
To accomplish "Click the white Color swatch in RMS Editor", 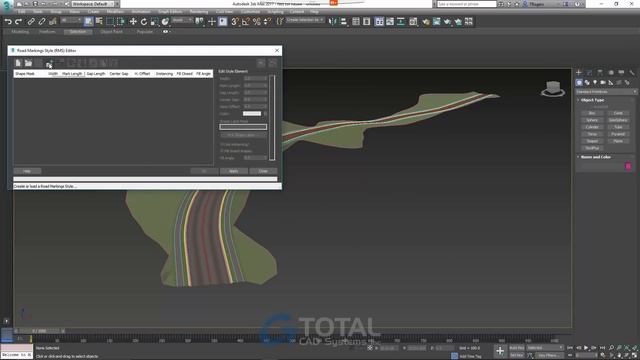I will (252, 113).
